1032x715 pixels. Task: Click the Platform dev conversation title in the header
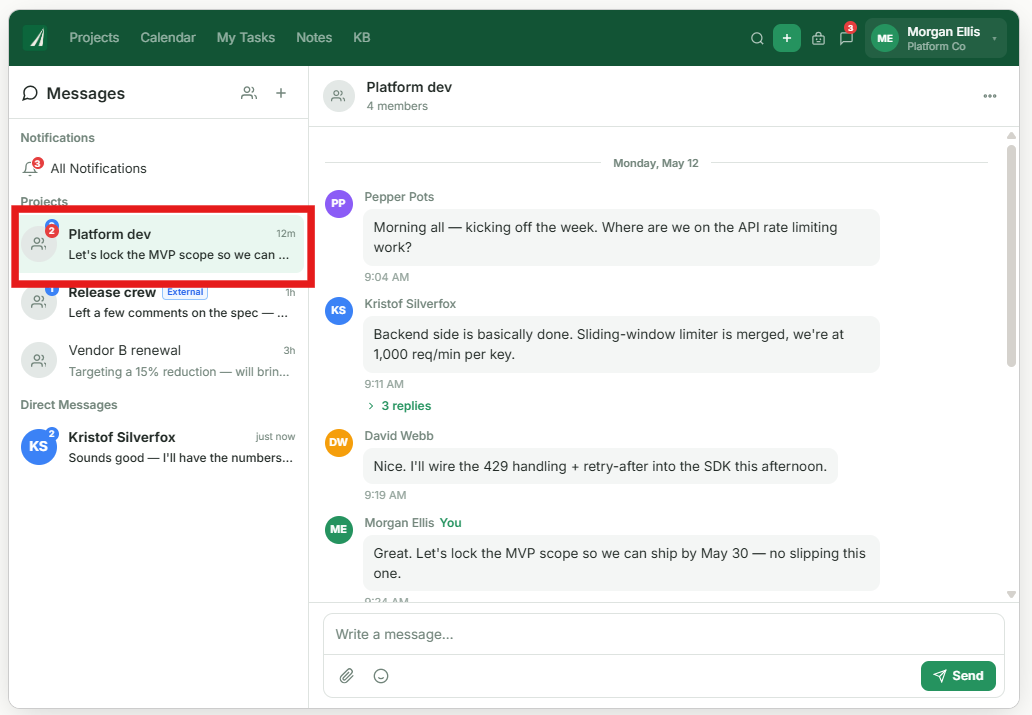pyautogui.click(x=409, y=88)
